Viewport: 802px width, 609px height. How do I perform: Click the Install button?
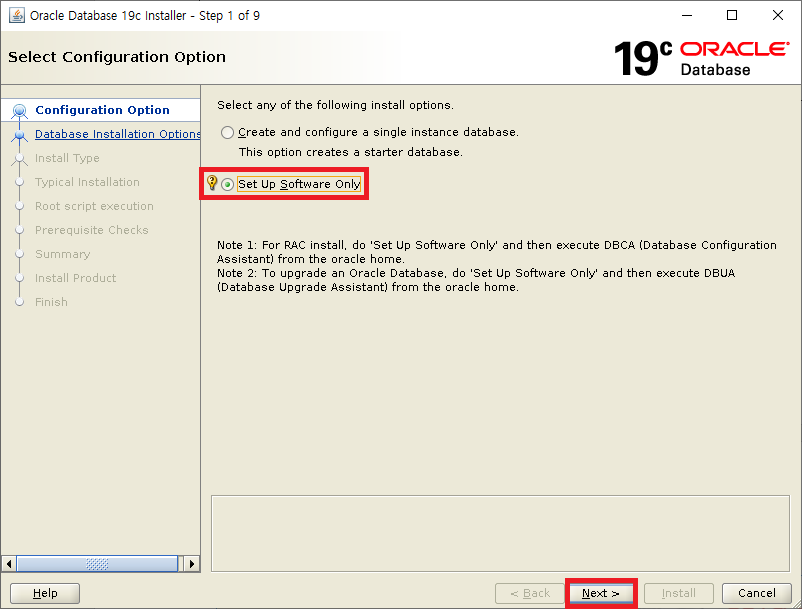(679, 593)
